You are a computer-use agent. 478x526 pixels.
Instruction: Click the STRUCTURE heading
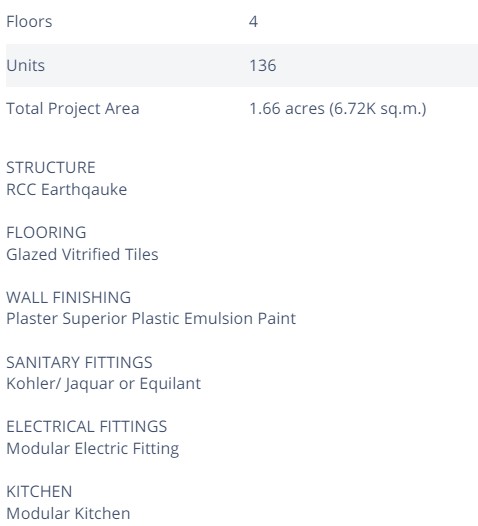[x=51, y=167]
